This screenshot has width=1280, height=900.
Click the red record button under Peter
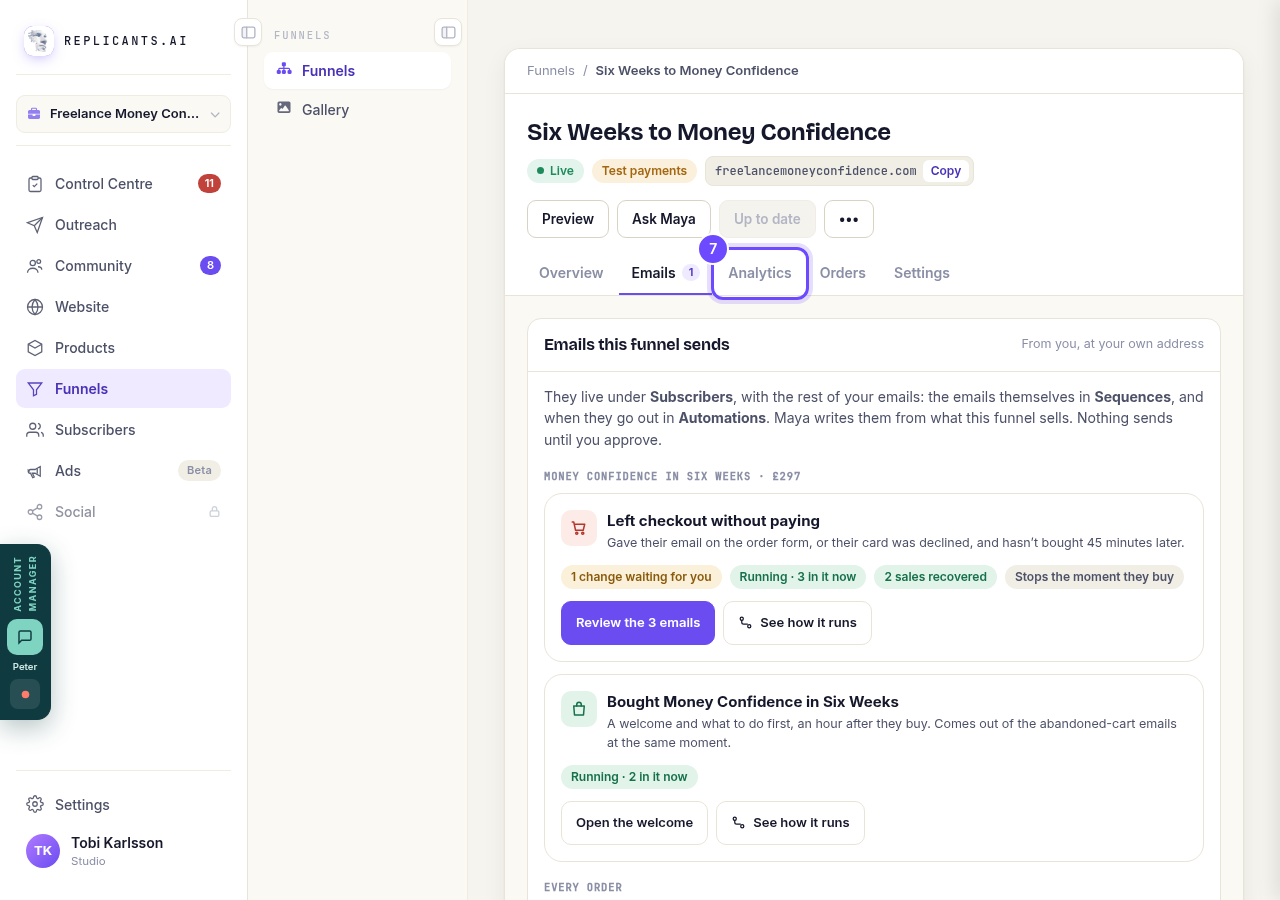pyautogui.click(x=25, y=694)
